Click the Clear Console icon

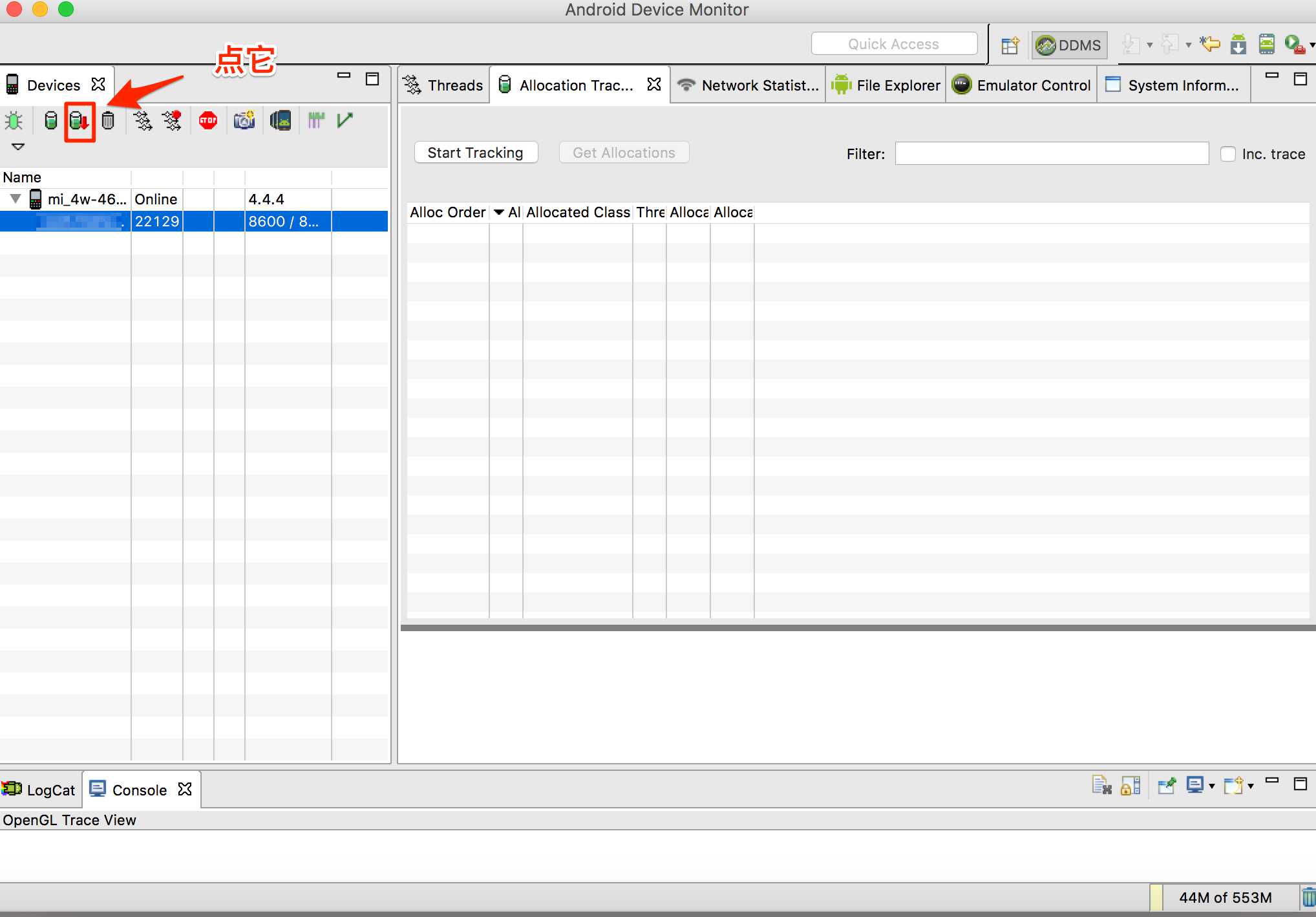click(1101, 785)
